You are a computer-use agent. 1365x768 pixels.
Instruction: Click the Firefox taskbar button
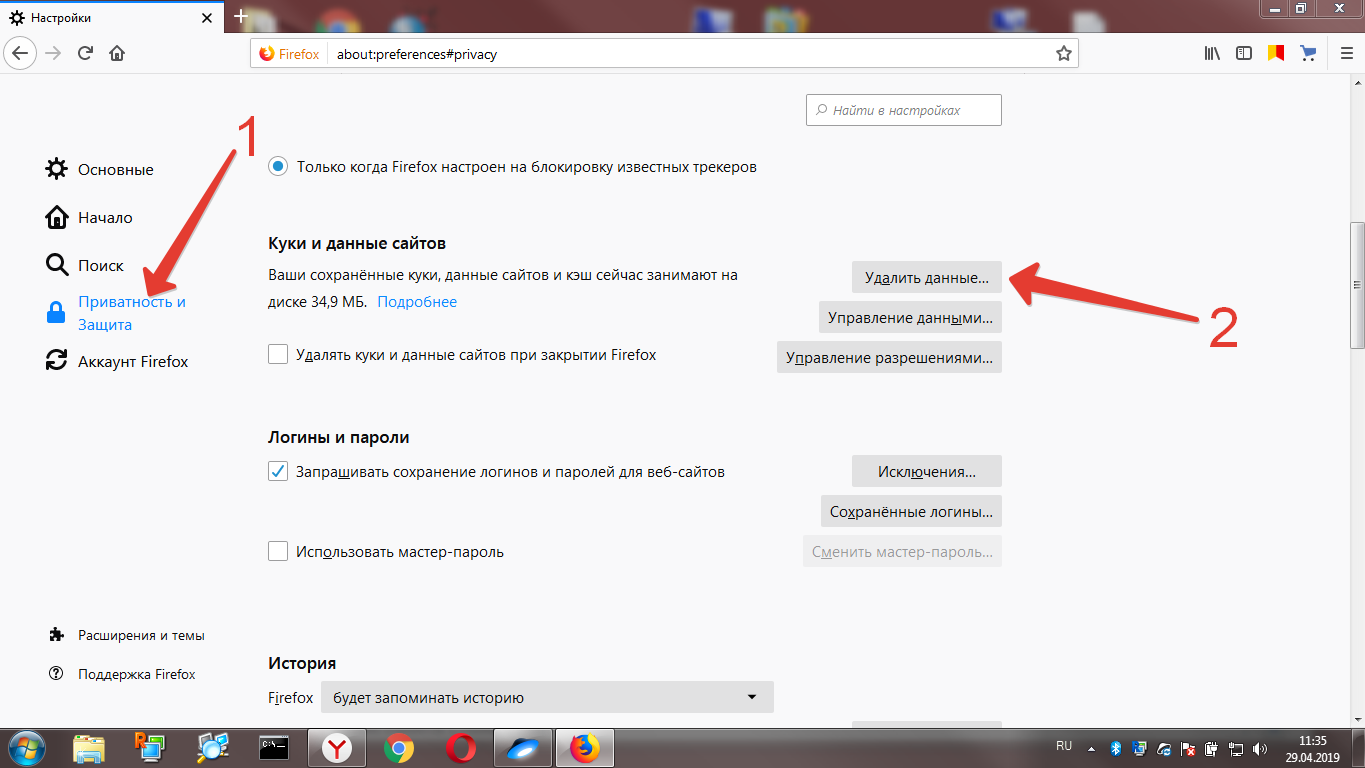tap(585, 747)
